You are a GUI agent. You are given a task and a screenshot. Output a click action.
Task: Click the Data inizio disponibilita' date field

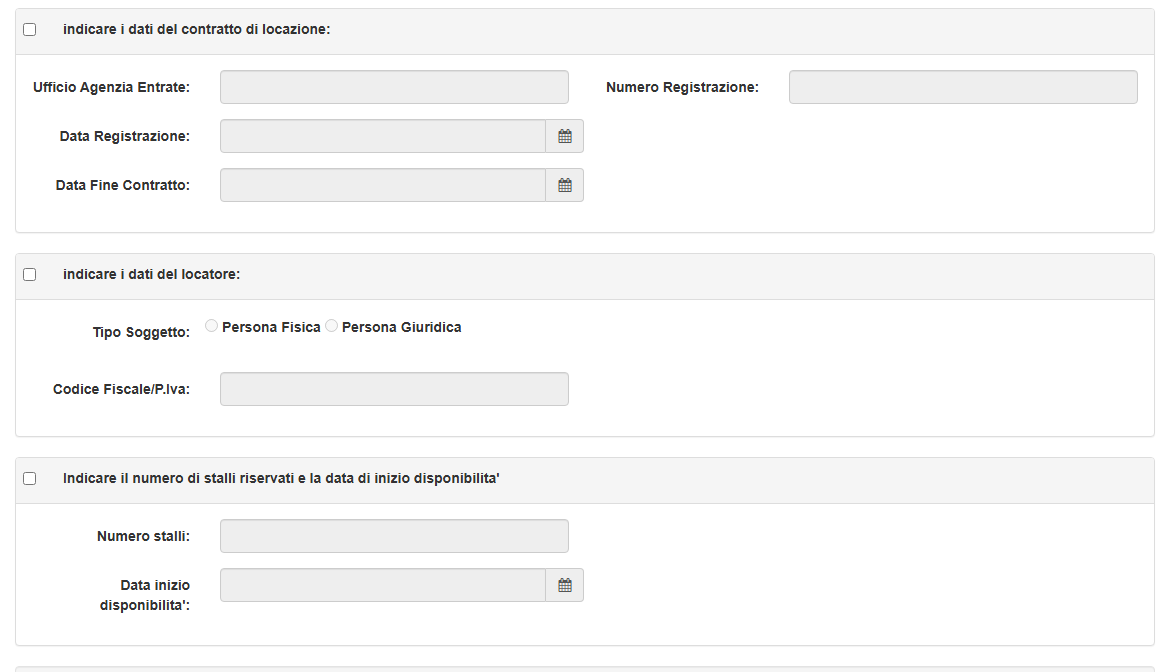[382, 585]
